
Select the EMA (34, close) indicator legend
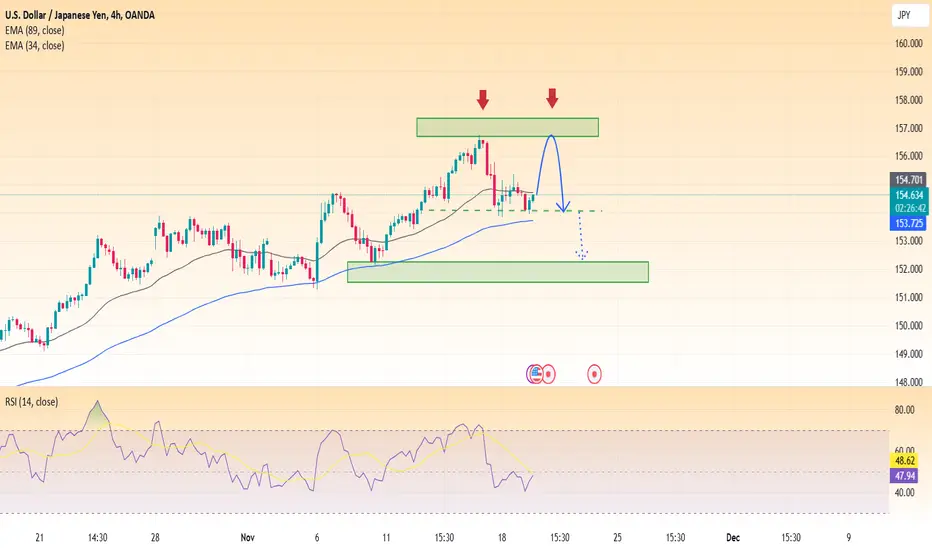point(34,46)
